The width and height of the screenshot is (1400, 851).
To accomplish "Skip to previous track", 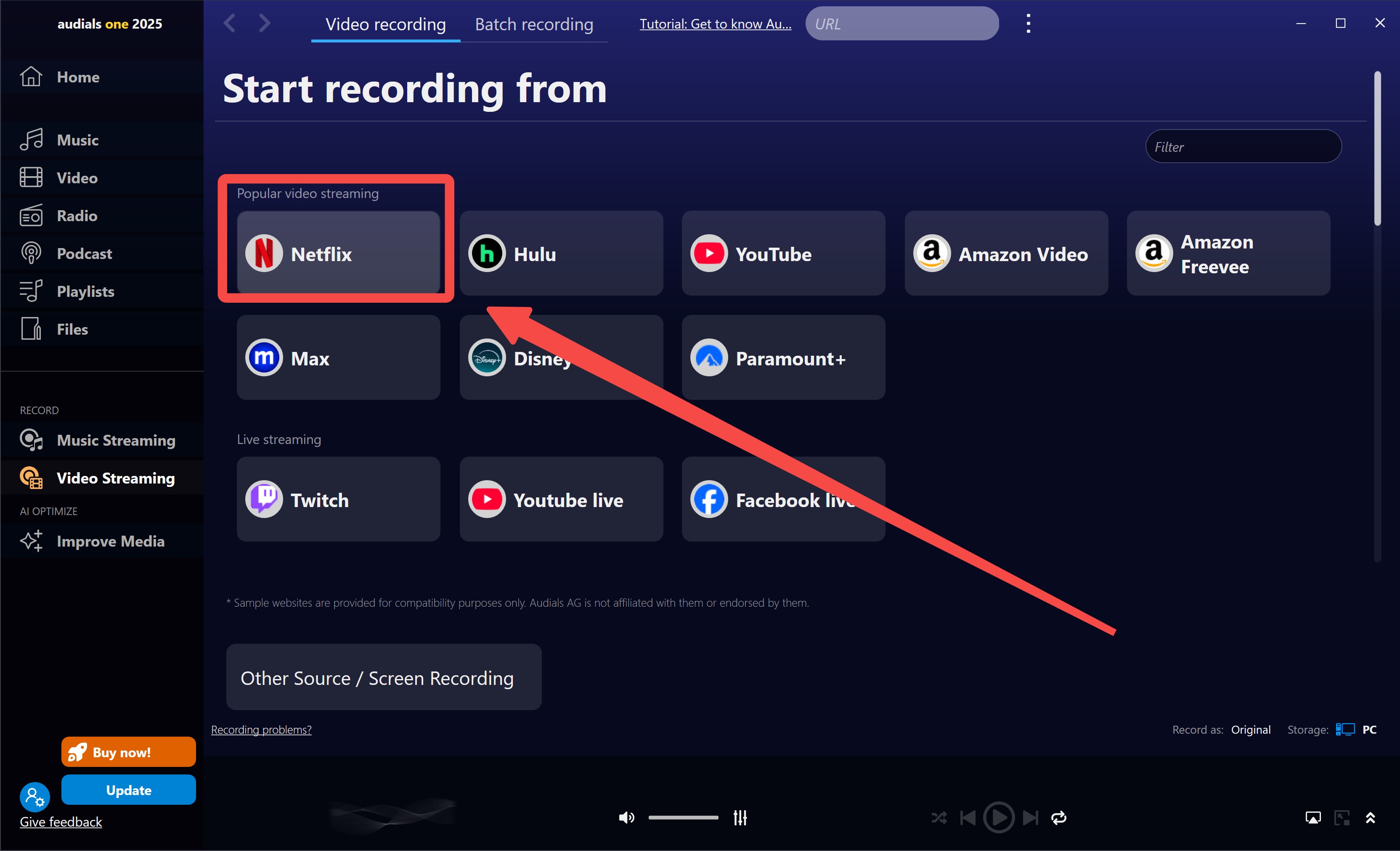I will click(968, 817).
